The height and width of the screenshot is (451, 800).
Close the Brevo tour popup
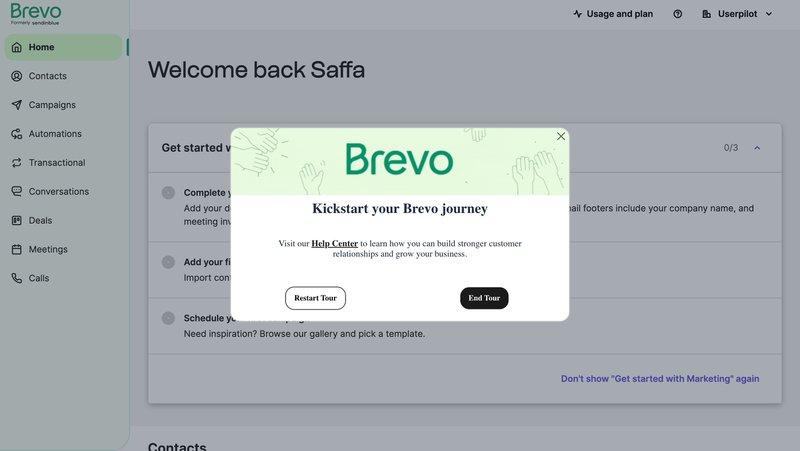tap(561, 136)
